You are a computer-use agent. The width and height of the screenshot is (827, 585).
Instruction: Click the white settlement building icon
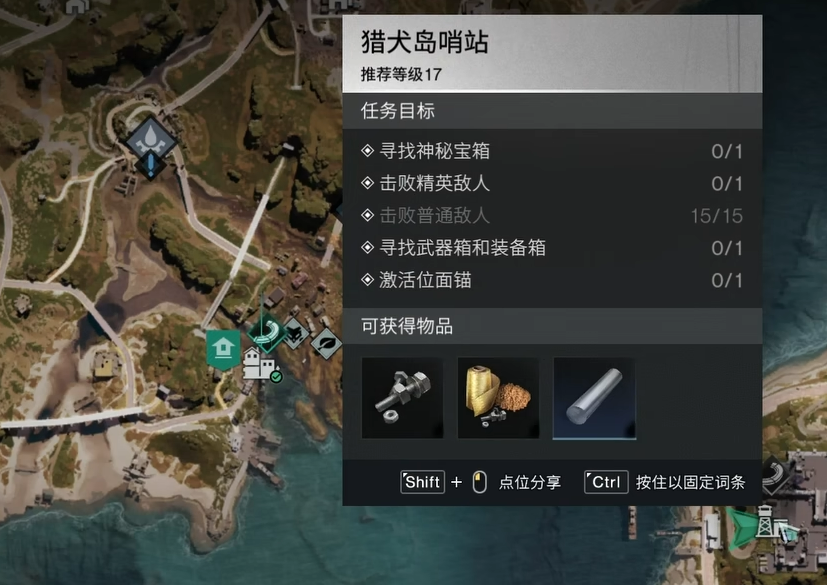click(x=258, y=365)
